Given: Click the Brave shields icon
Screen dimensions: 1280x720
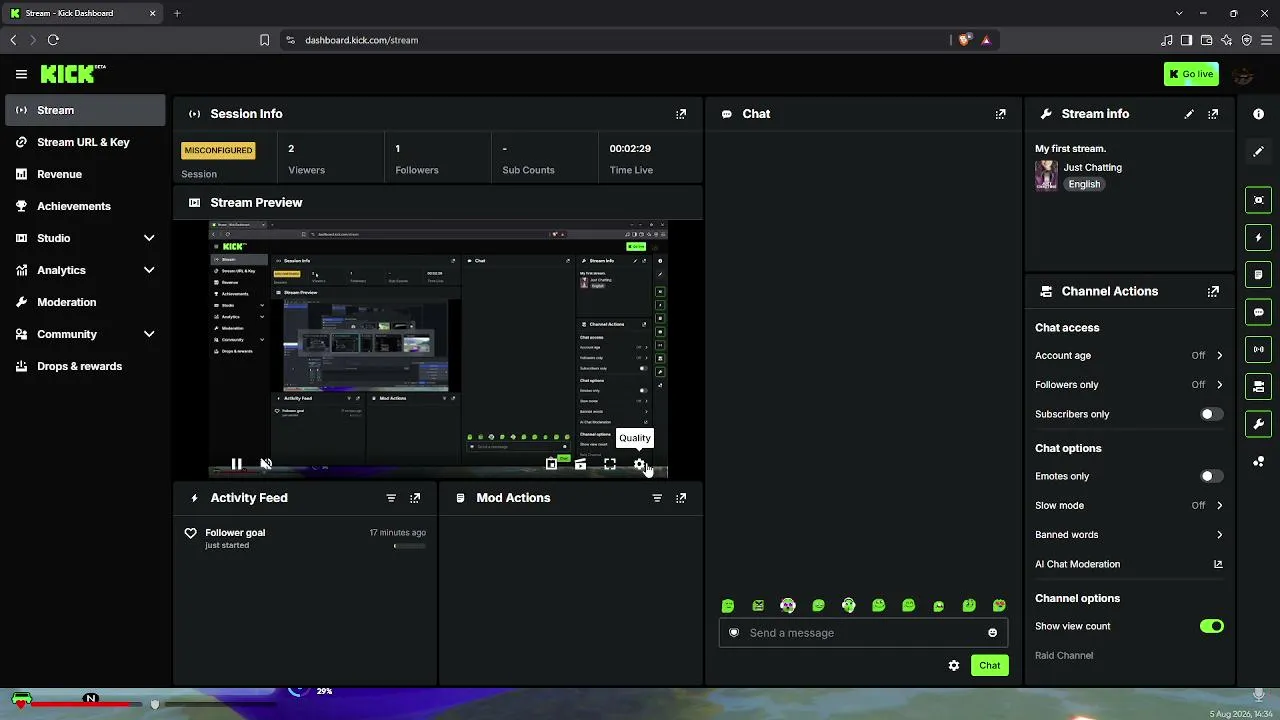Looking at the screenshot, I should point(964,40).
